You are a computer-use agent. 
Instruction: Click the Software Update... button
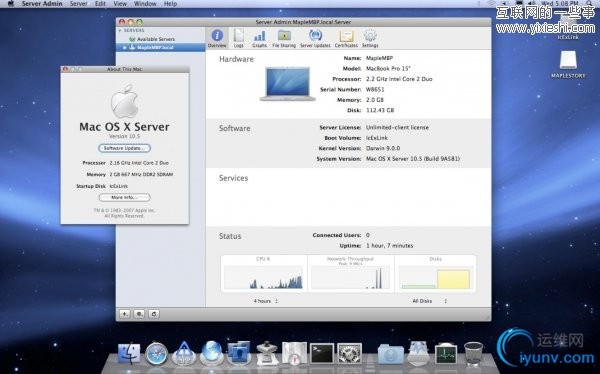click(124, 148)
